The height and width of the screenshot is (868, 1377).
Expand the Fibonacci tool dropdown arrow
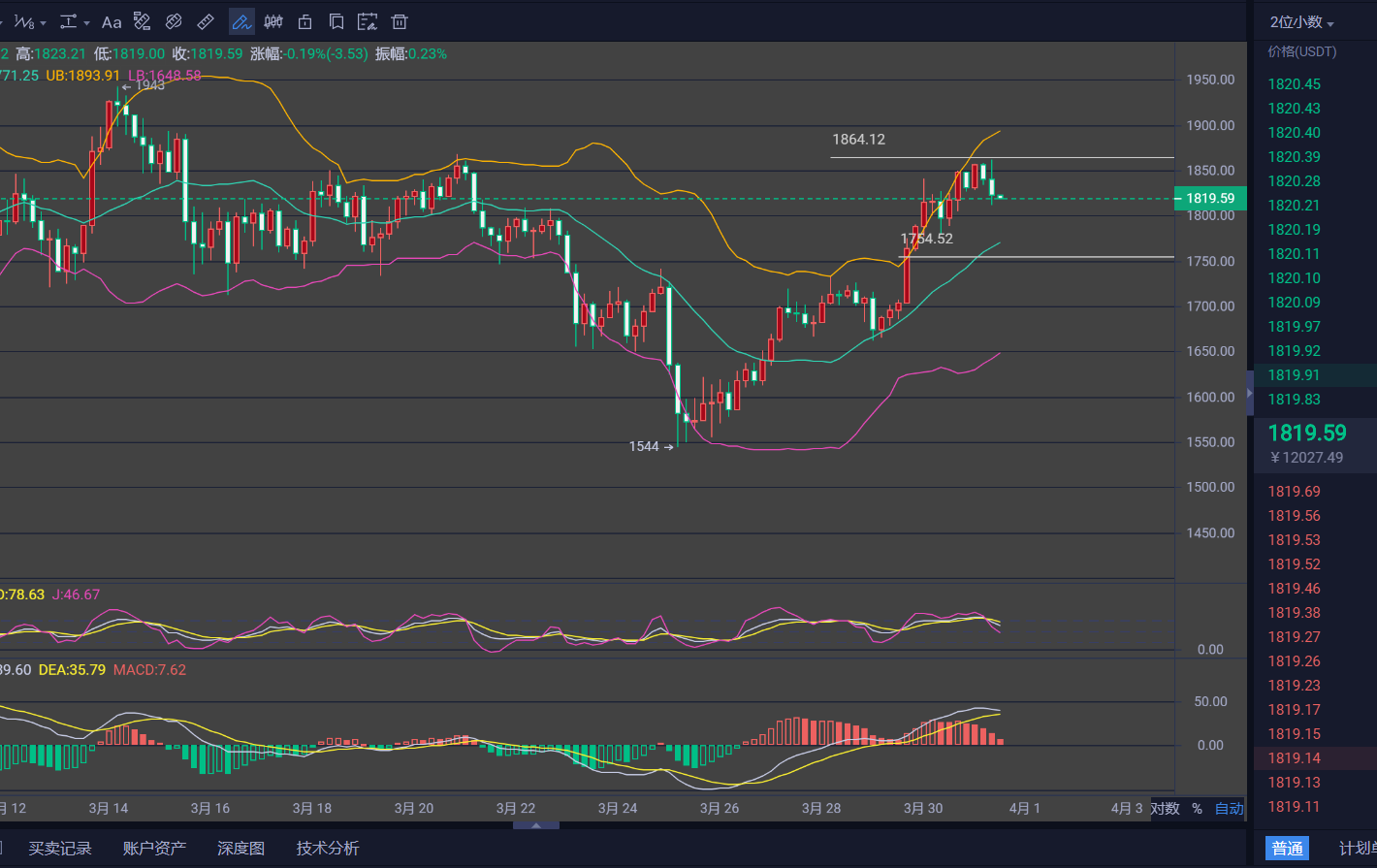point(43,22)
